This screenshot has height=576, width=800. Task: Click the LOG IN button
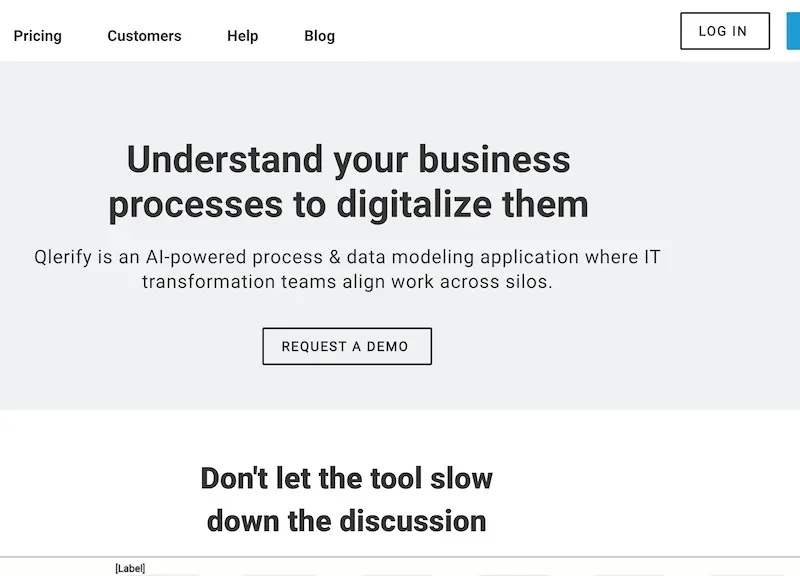tap(724, 30)
